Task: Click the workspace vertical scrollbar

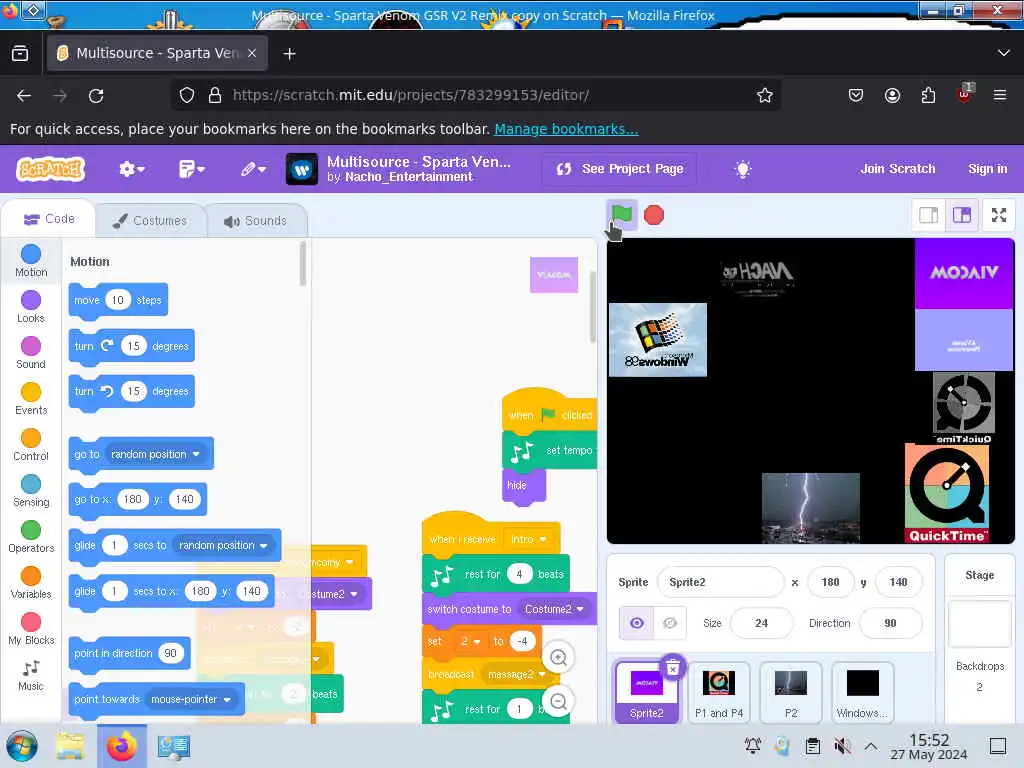Action: click(x=593, y=307)
